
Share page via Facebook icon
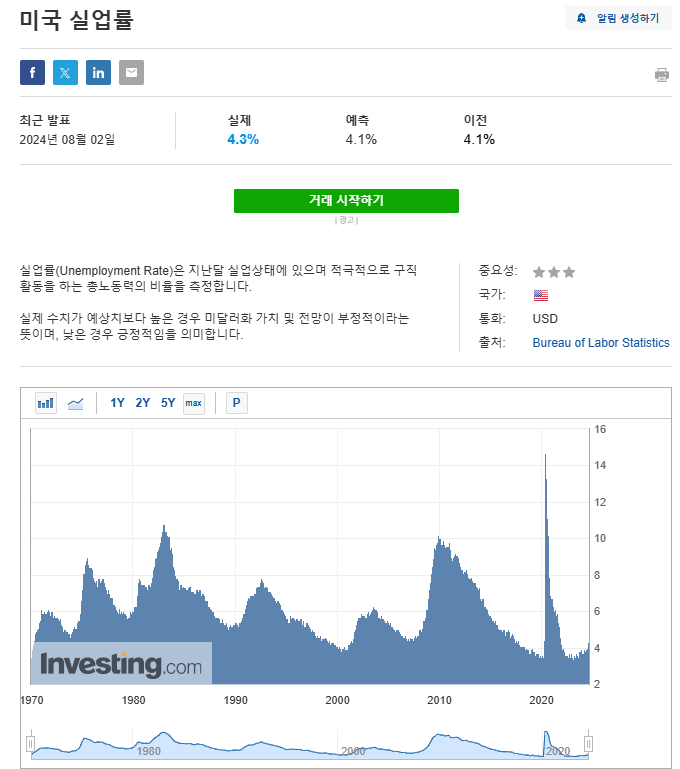(x=32, y=72)
